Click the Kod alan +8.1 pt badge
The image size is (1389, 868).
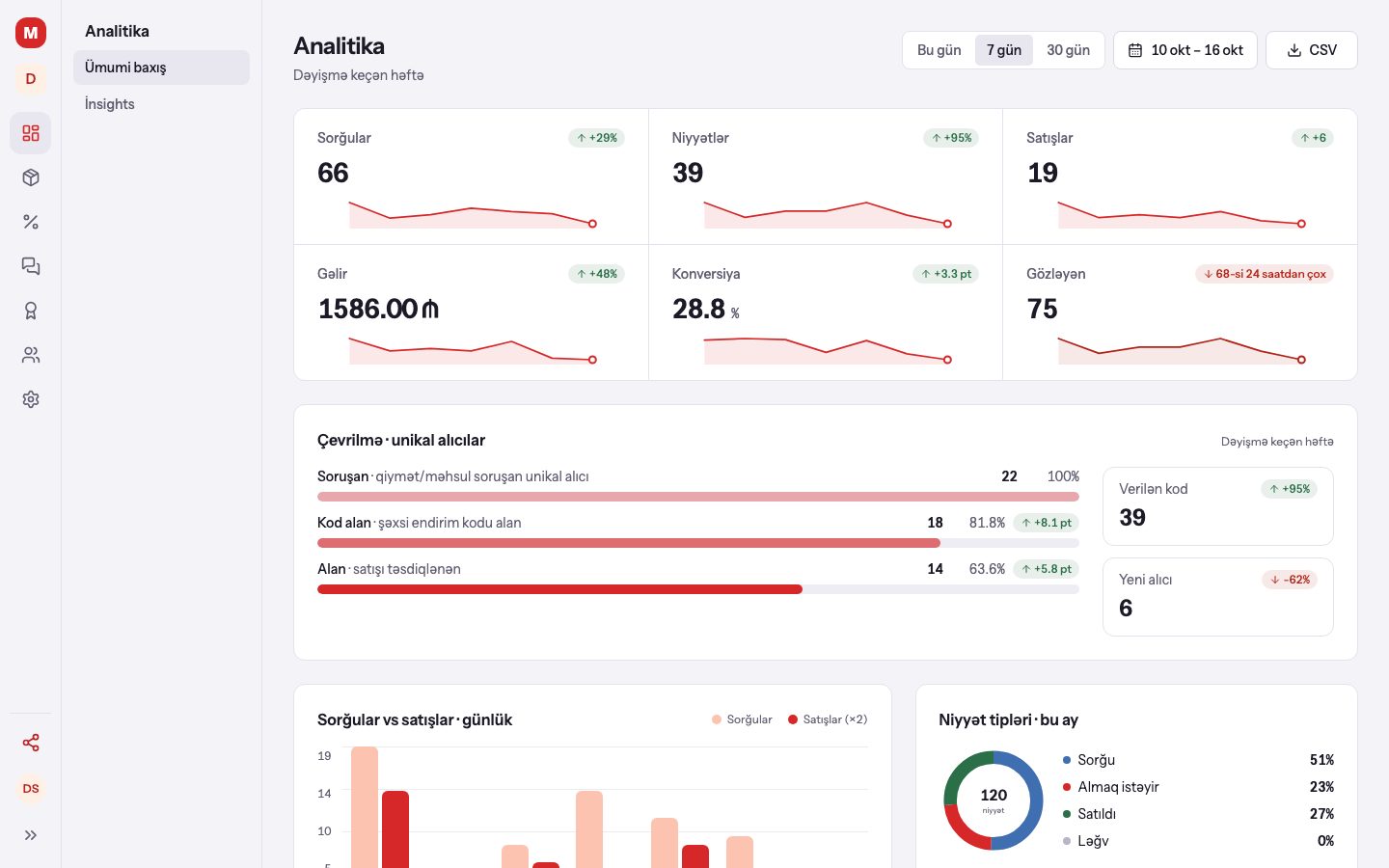pyautogui.click(x=1047, y=523)
